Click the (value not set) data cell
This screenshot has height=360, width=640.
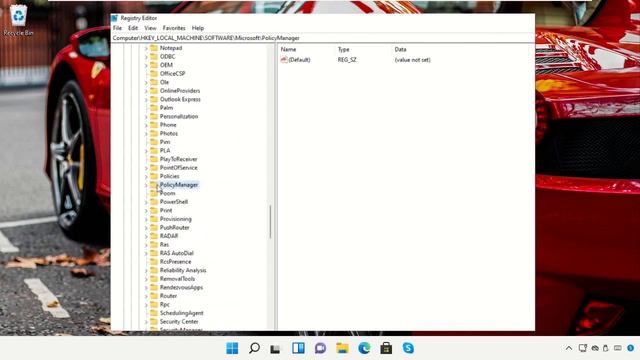(x=412, y=60)
